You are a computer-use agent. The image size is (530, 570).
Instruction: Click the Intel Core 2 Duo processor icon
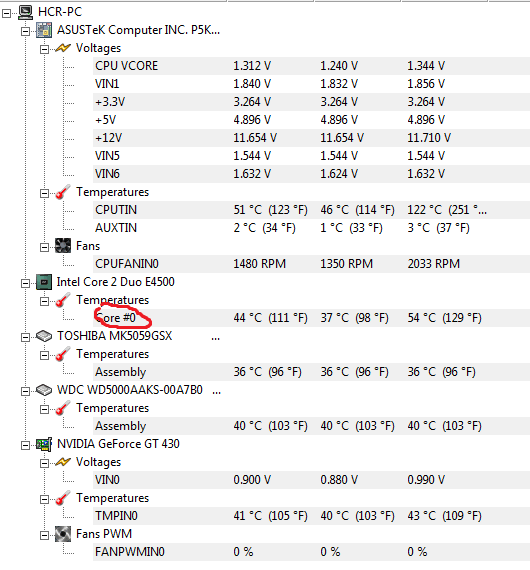(44, 282)
